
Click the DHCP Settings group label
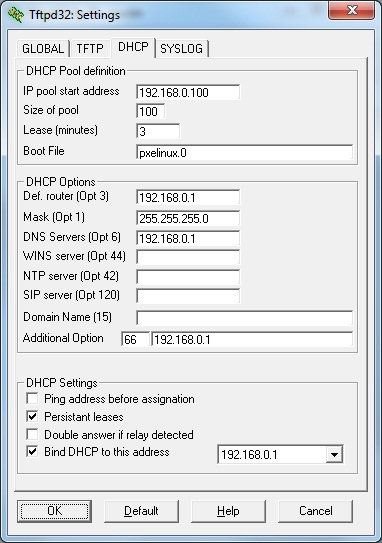point(62,383)
